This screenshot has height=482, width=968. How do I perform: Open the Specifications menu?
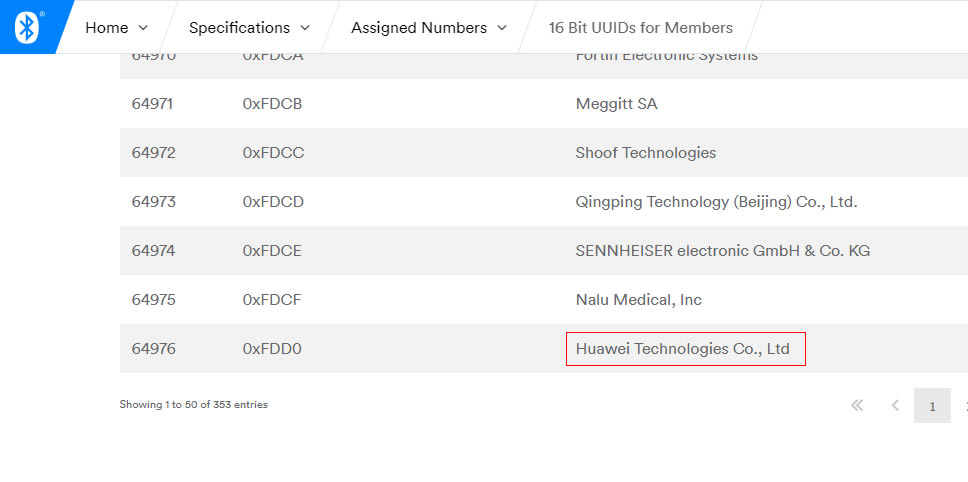click(x=239, y=28)
